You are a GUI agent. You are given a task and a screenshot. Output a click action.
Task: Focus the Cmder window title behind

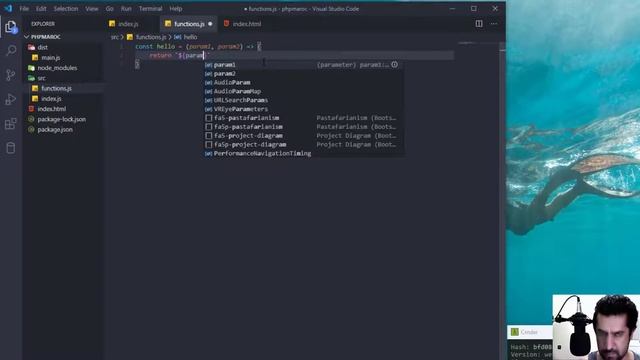pos(529,332)
